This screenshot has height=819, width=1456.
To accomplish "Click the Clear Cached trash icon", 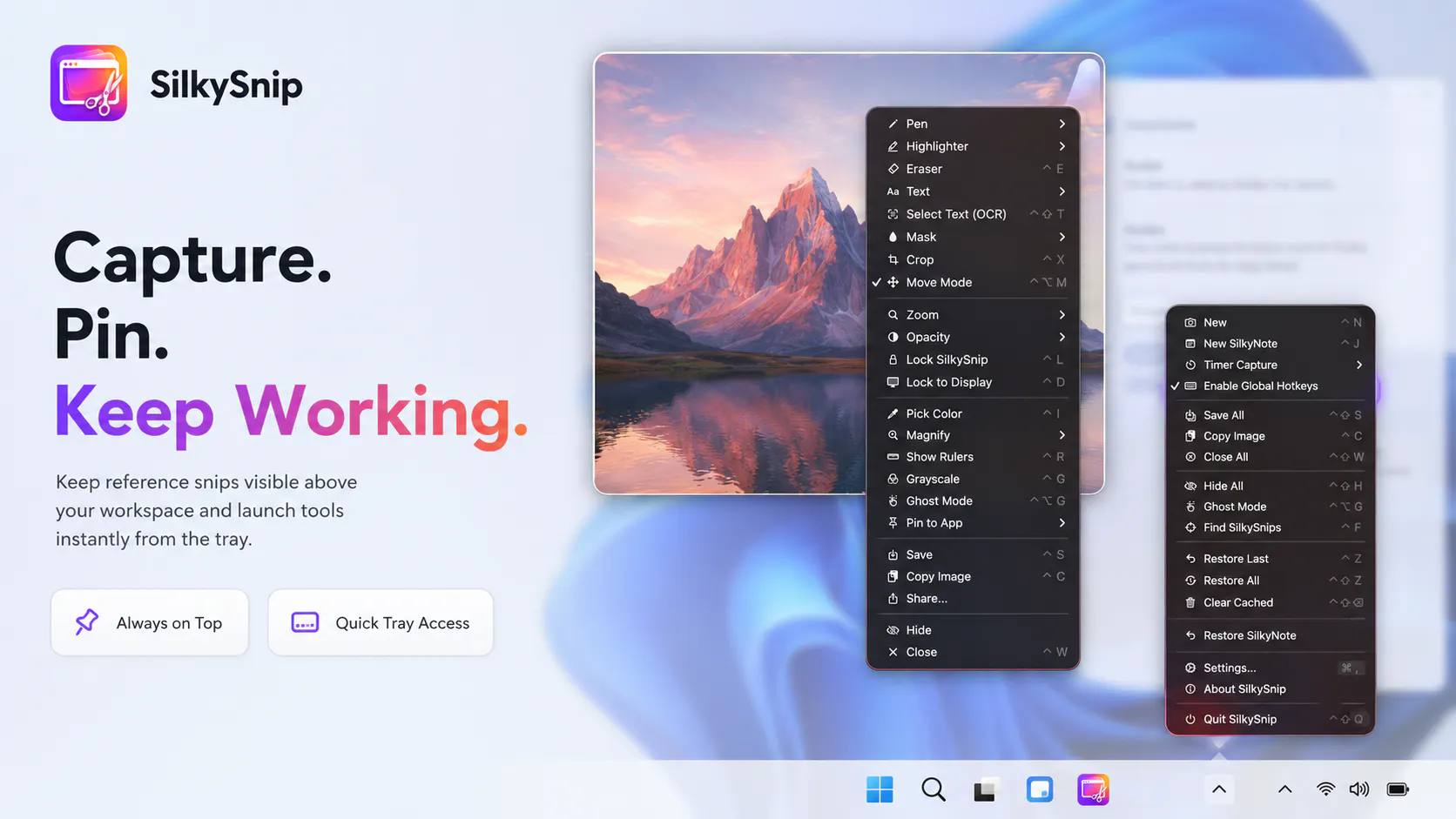I will click(1190, 602).
